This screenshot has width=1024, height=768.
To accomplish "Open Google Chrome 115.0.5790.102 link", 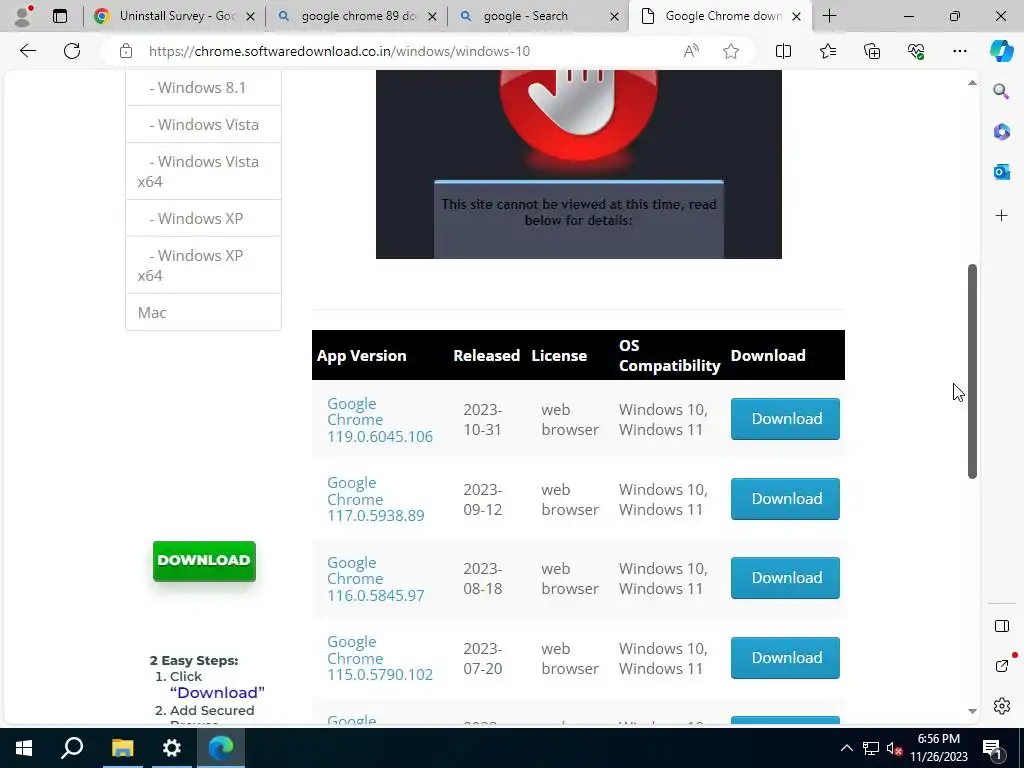I will (379, 658).
